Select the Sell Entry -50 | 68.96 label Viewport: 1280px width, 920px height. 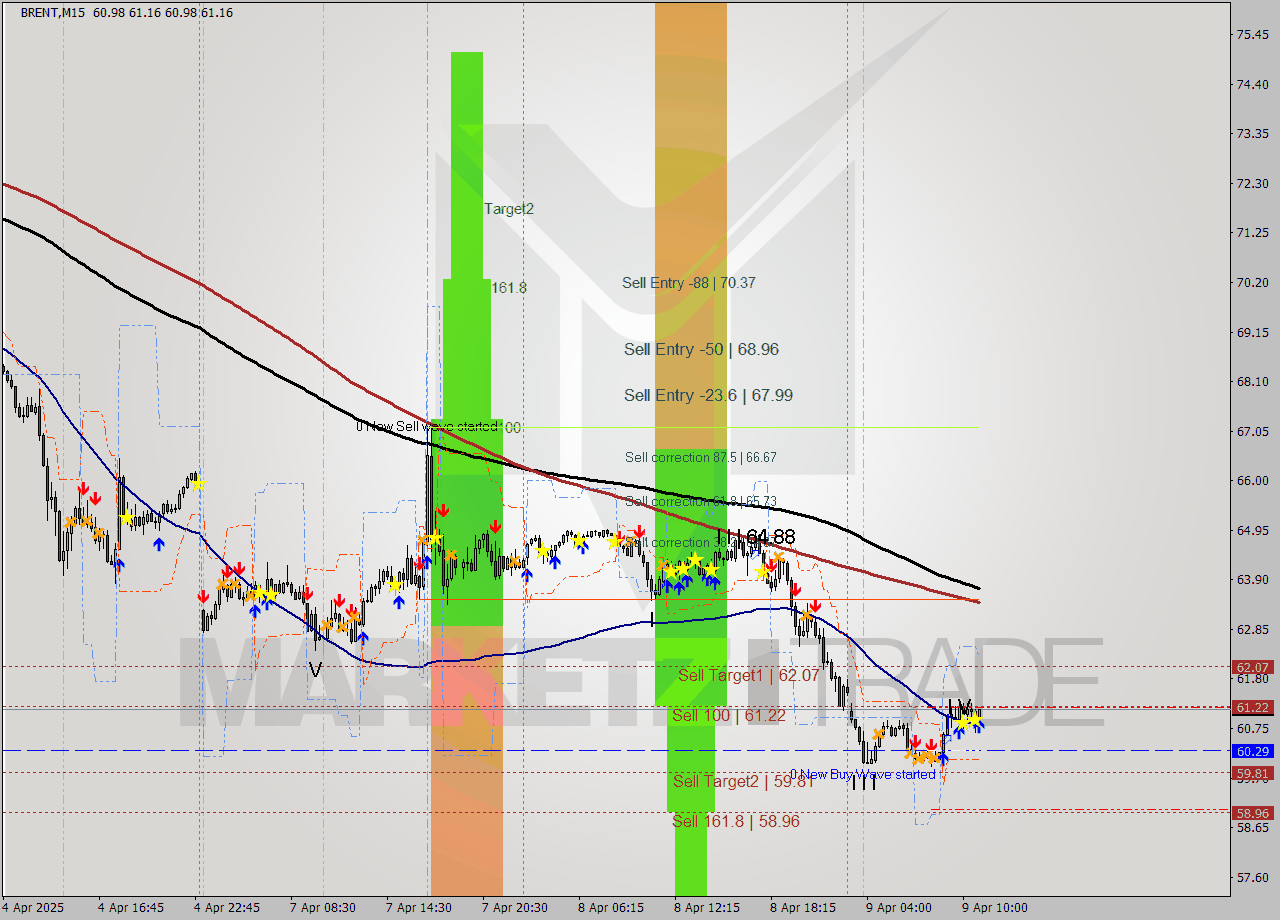(x=700, y=349)
